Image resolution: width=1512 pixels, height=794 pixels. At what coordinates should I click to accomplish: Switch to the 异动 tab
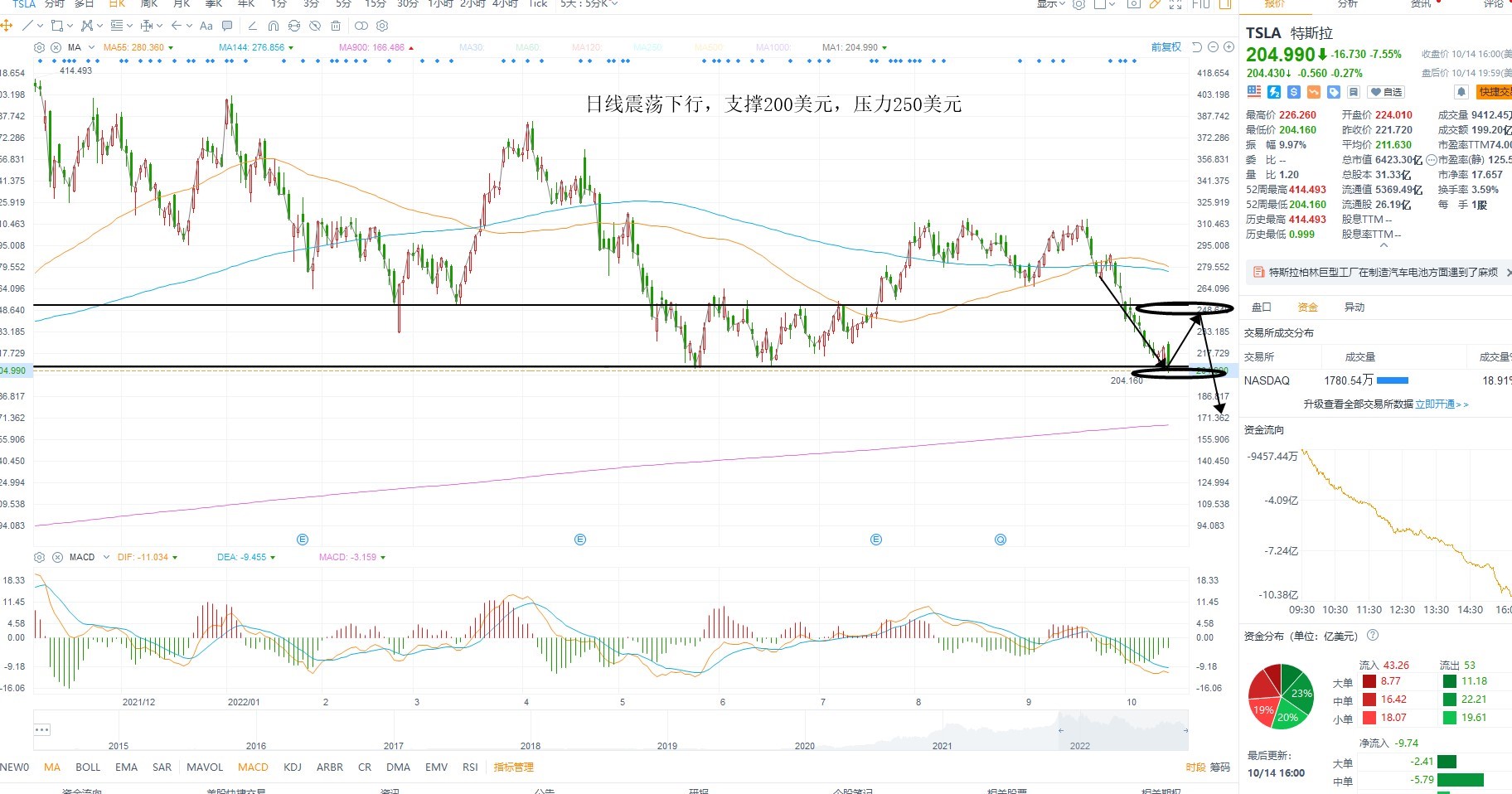click(x=1354, y=307)
